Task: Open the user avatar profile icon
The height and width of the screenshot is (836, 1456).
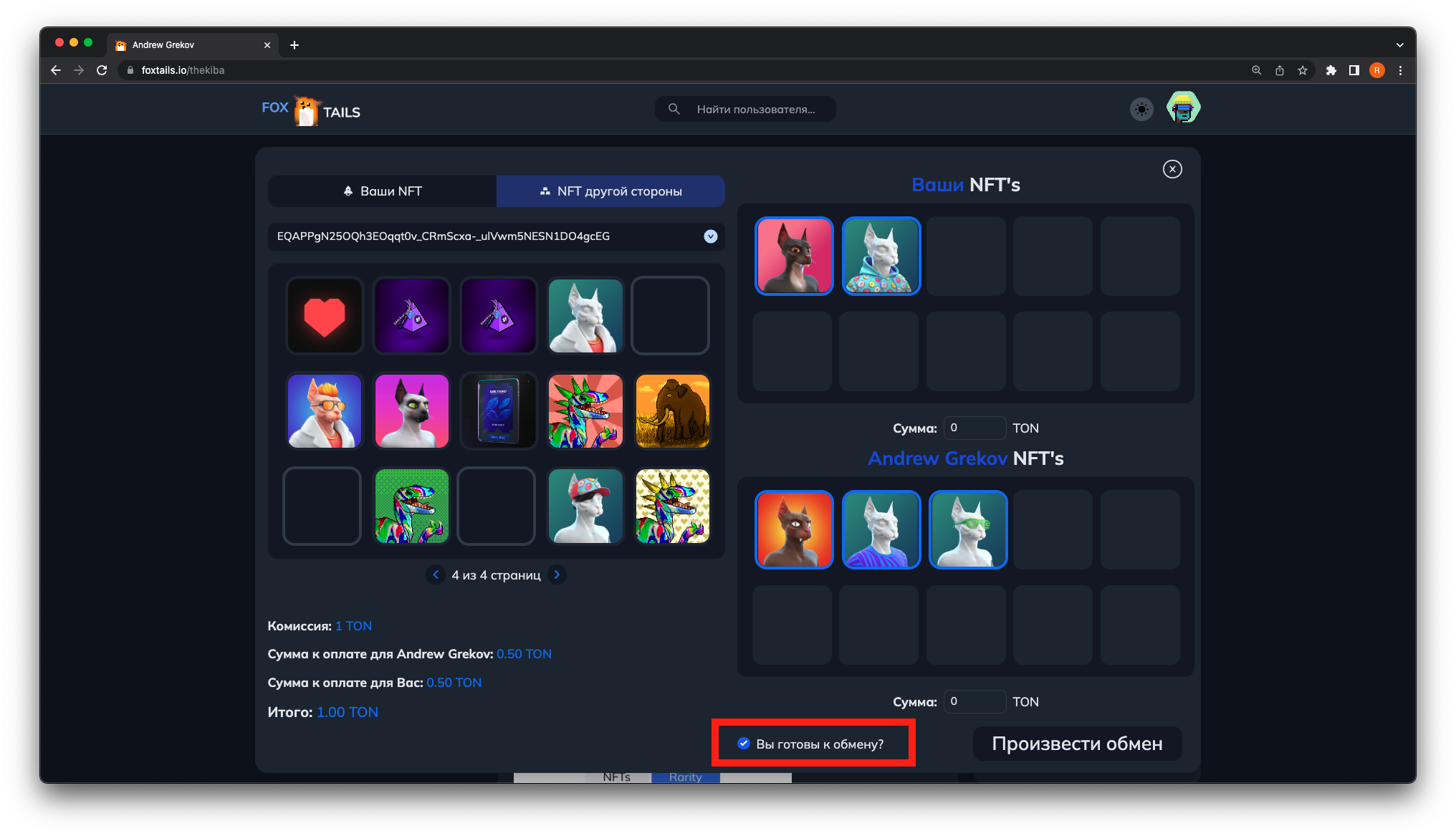Action: (1183, 108)
